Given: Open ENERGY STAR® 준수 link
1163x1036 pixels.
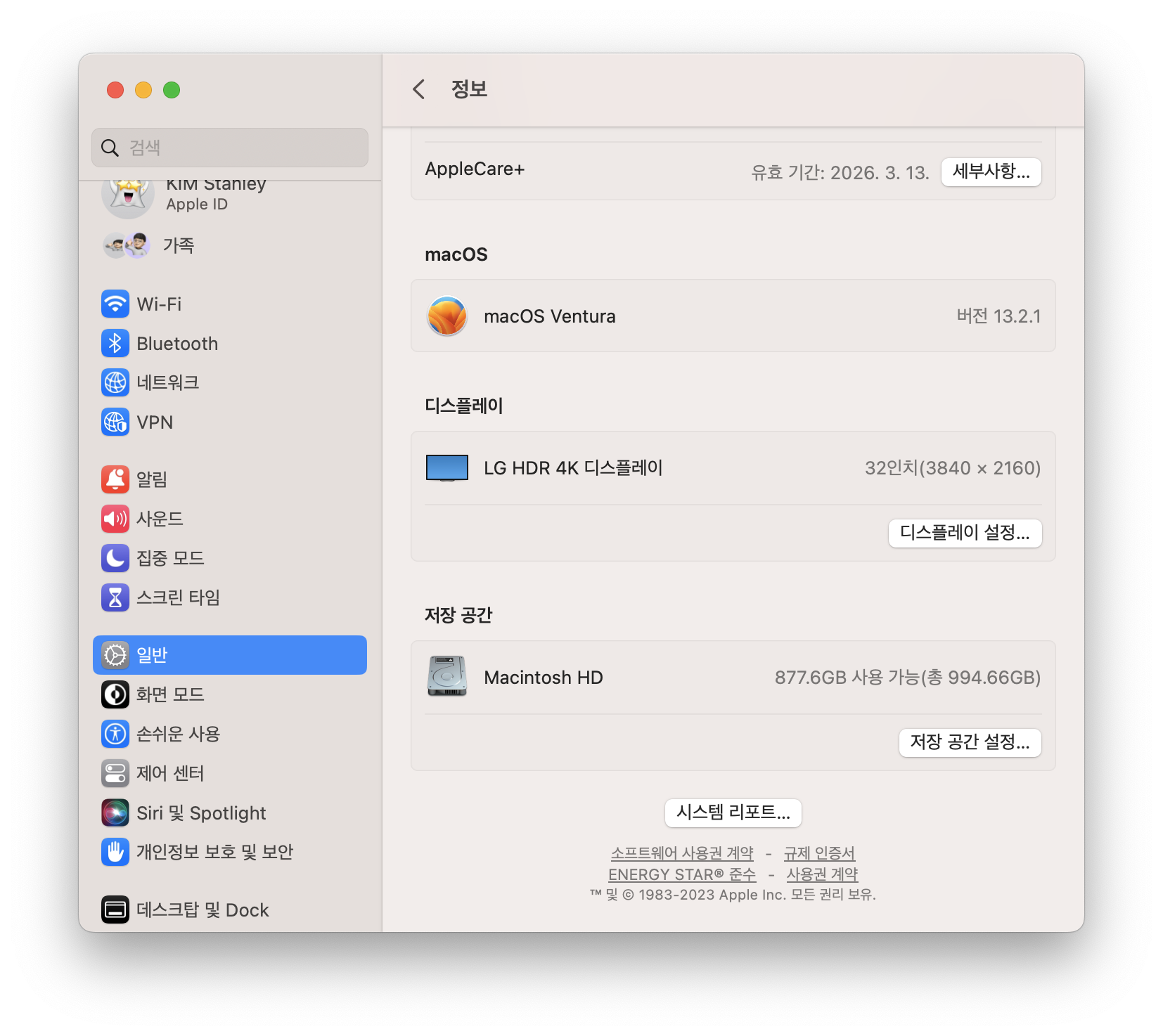Looking at the screenshot, I should click(x=682, y=874).
